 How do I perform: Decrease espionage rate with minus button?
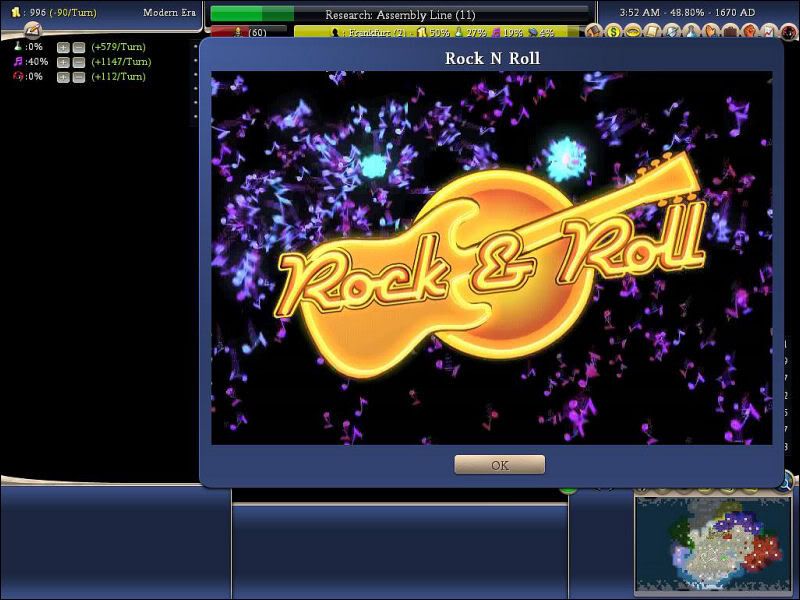tap(79, 77)
